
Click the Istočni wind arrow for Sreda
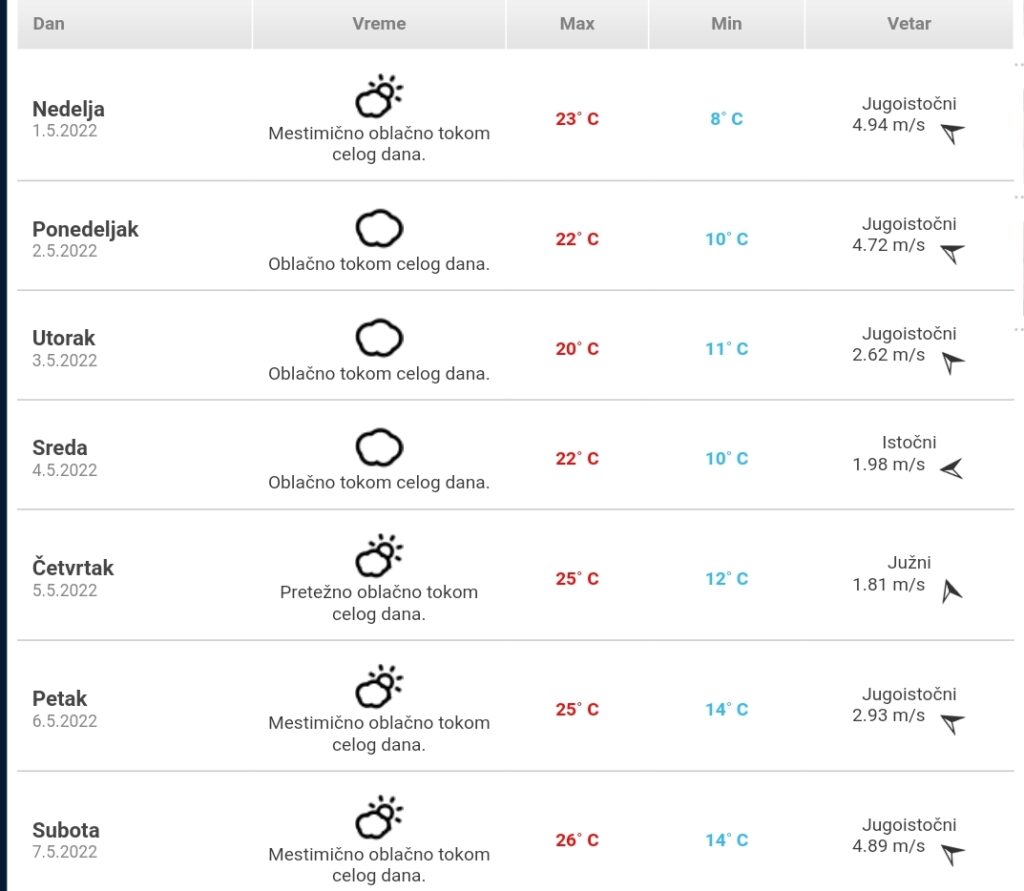[x=952, y=468]
